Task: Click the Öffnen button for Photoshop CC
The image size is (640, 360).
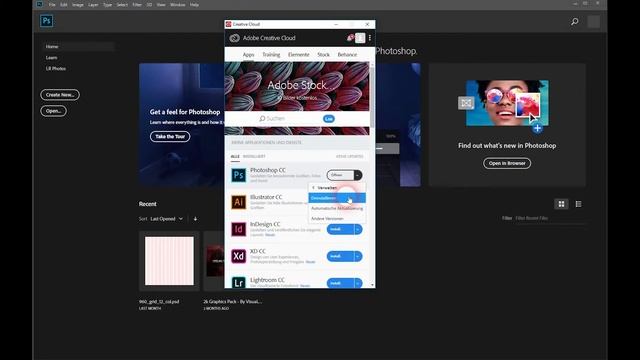Action: click(340, 175)
